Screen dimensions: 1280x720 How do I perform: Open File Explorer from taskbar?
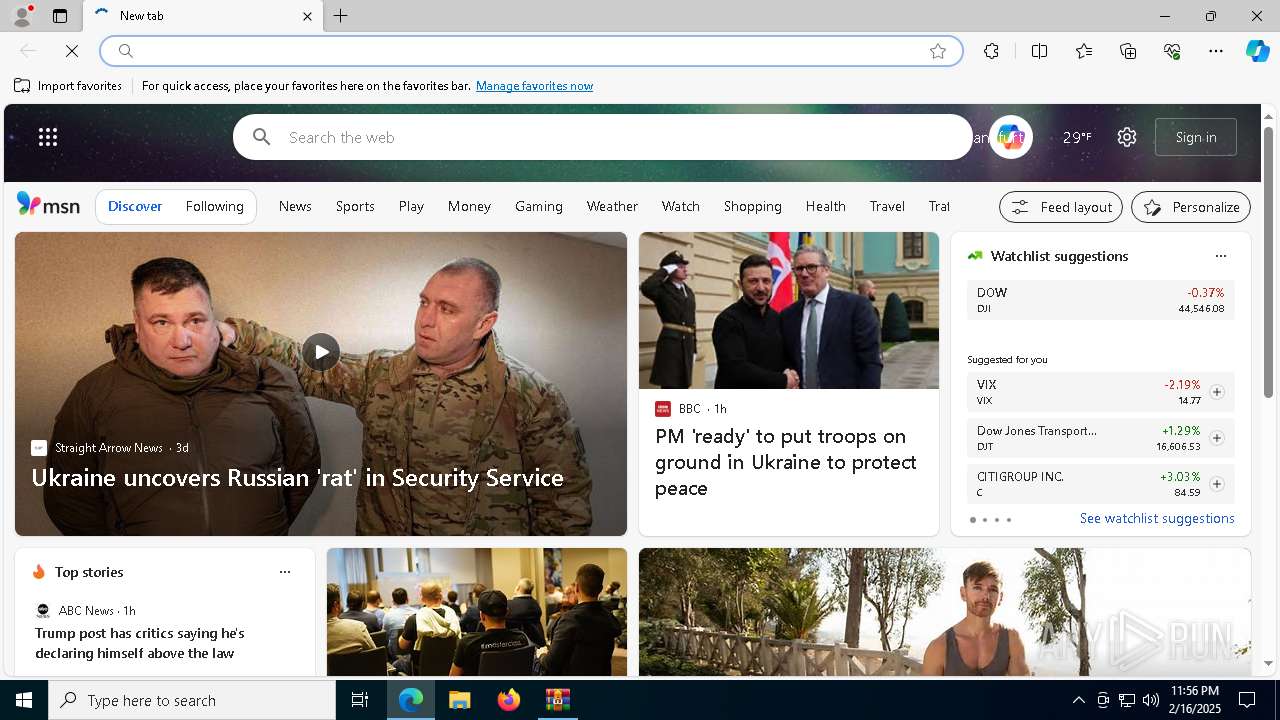[459, 700]
